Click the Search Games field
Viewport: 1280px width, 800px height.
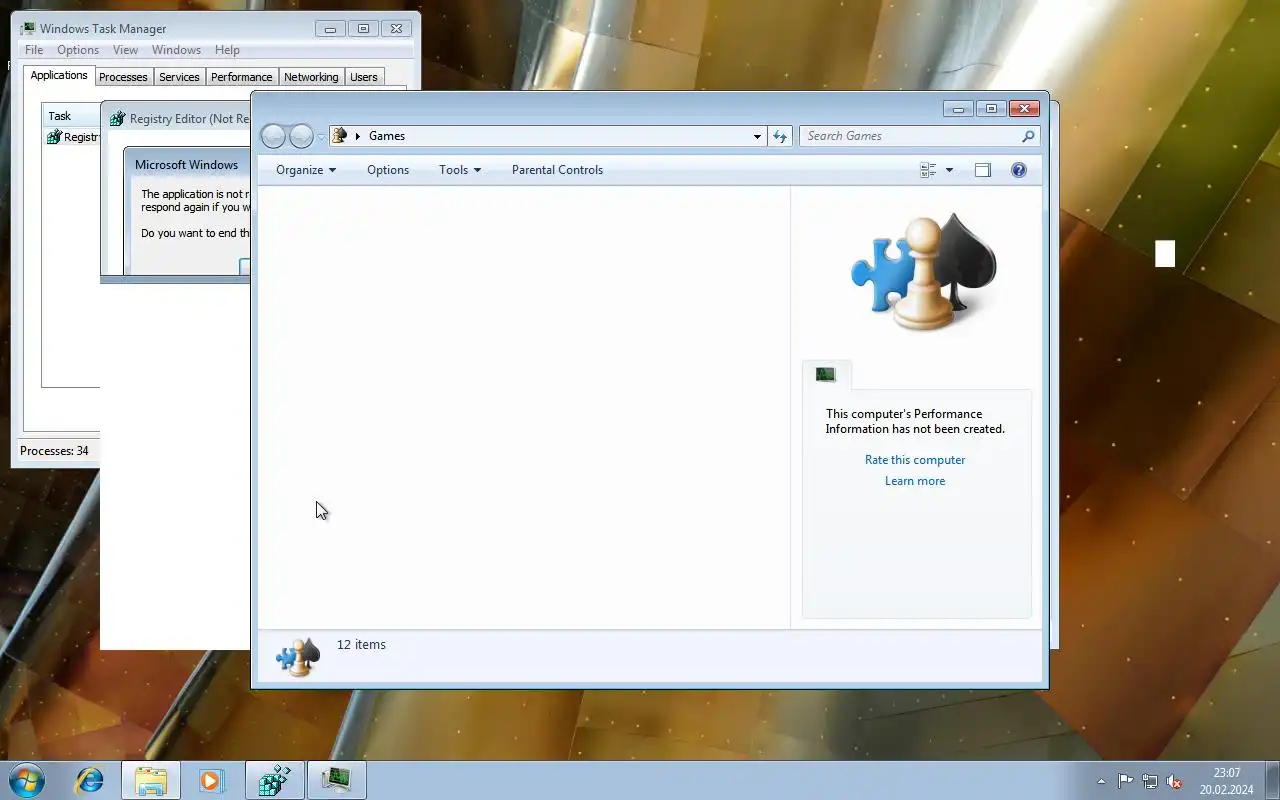coord(919,136)
